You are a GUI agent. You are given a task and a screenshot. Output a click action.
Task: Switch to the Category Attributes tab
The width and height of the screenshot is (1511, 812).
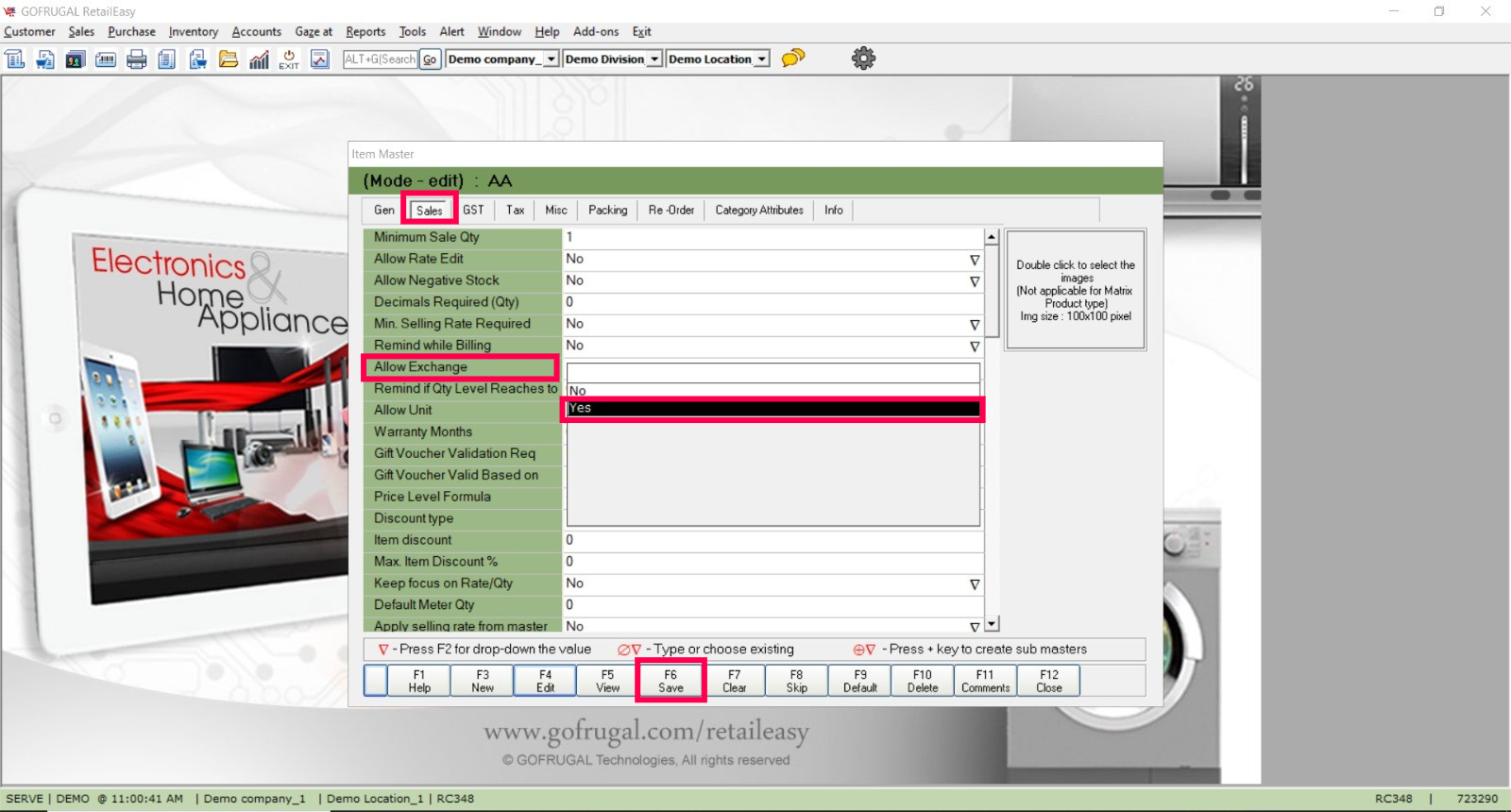(x=759, y=210)
